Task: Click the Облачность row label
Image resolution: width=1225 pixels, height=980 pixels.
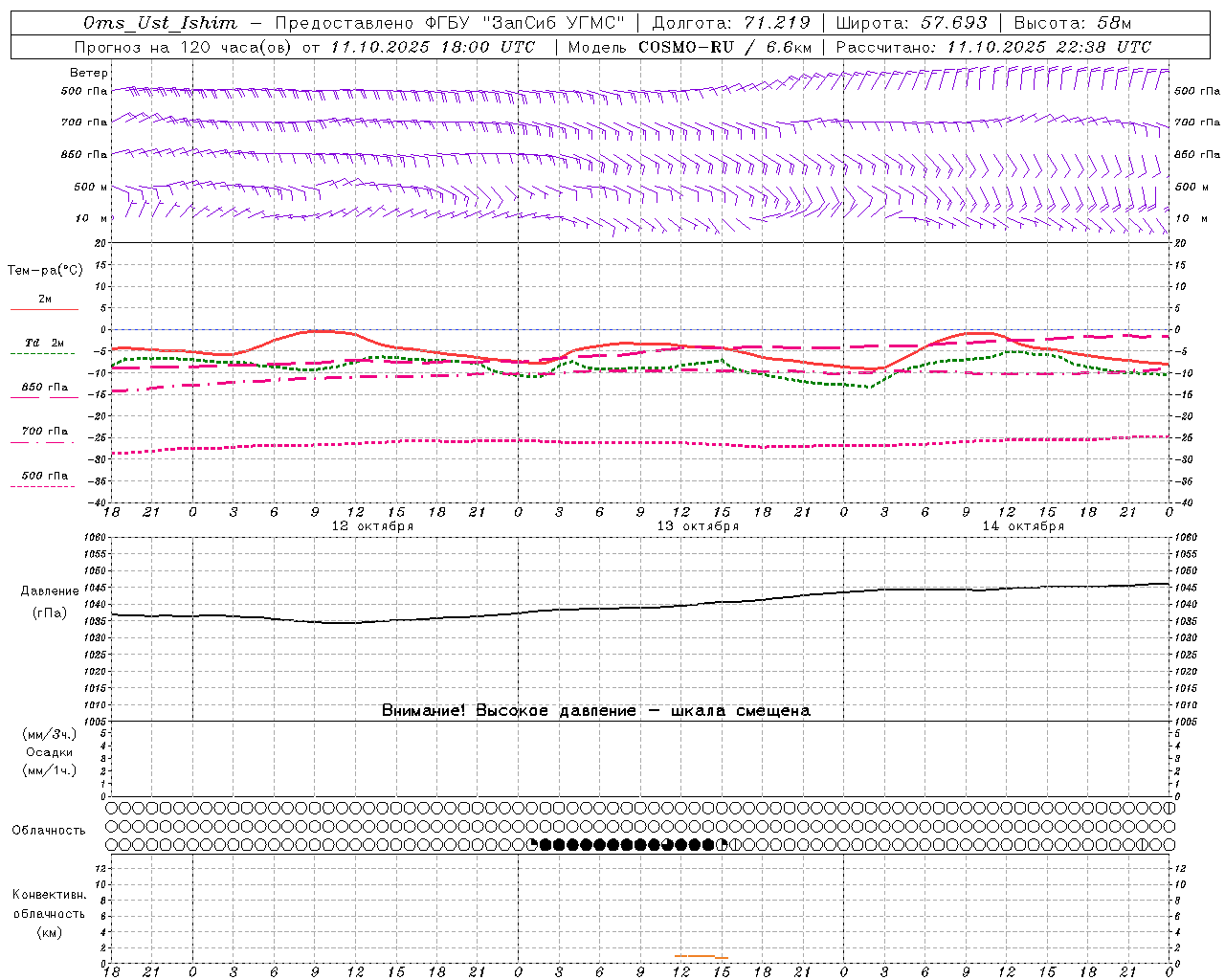Action: pyautogui.click(x=49, y=831)
